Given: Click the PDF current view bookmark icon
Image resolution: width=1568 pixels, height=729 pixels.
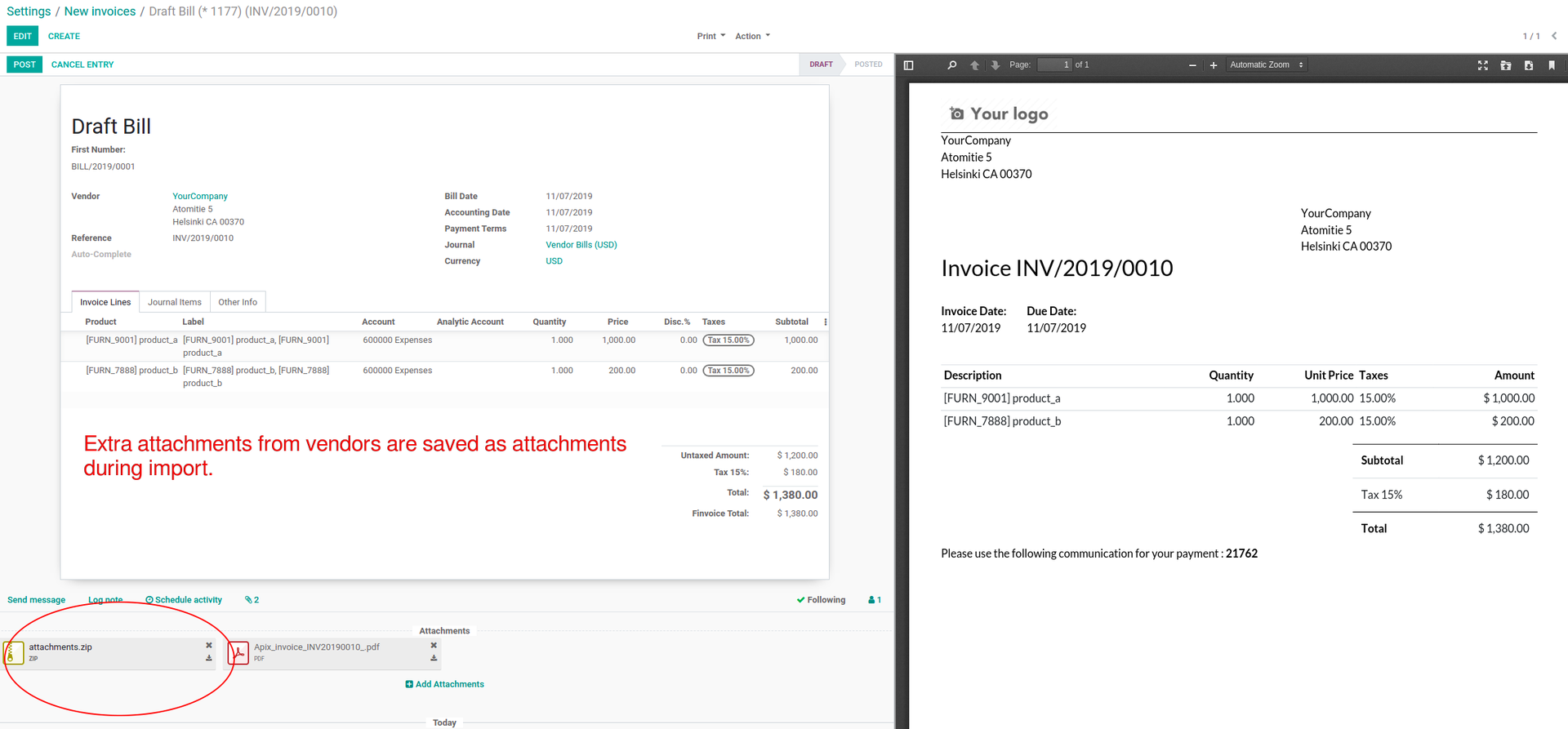Looking at the screenshot, I should 1552,65.
